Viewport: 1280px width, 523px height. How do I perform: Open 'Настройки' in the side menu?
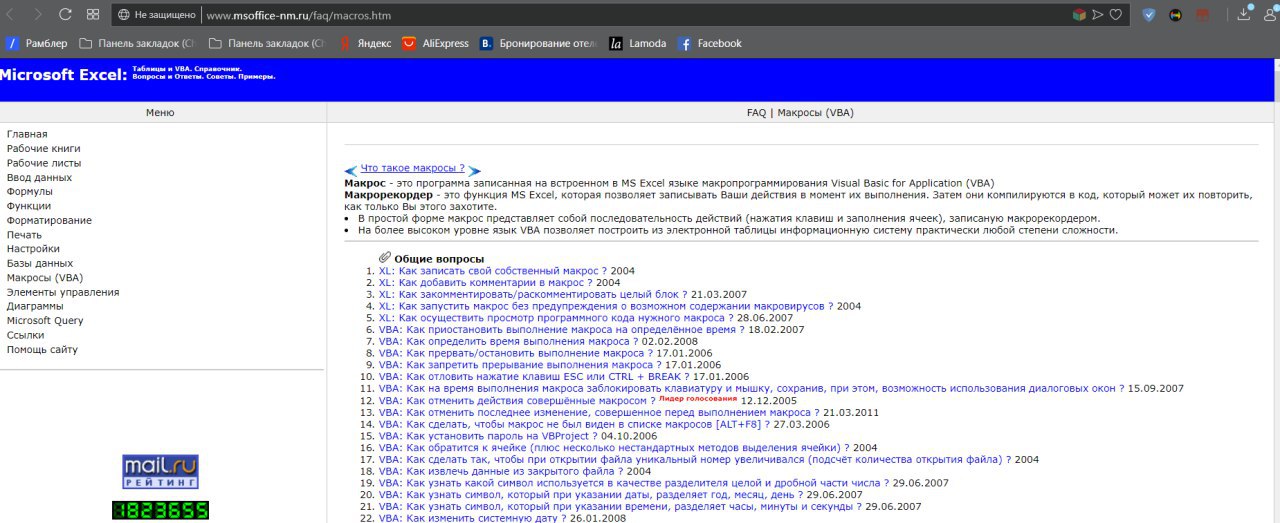[33, 249]
